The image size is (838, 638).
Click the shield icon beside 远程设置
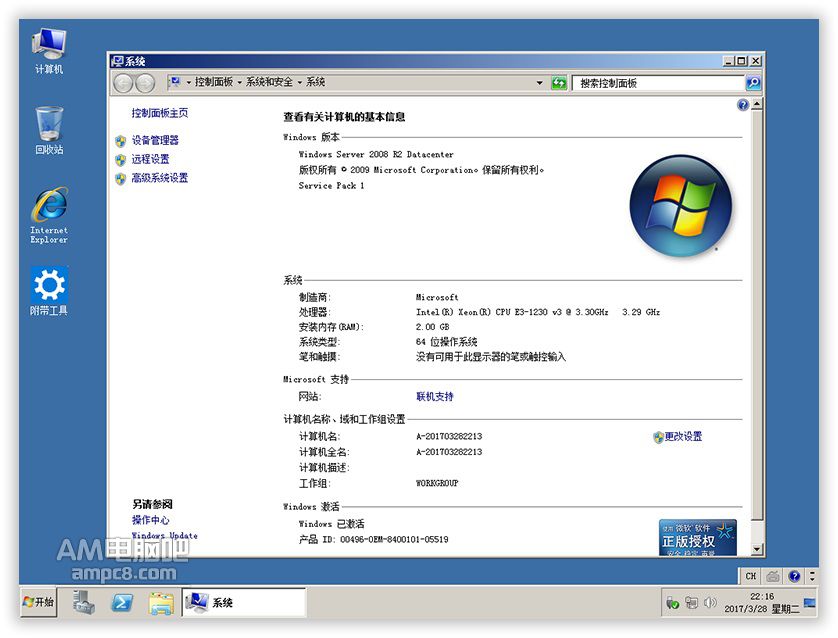121,160
